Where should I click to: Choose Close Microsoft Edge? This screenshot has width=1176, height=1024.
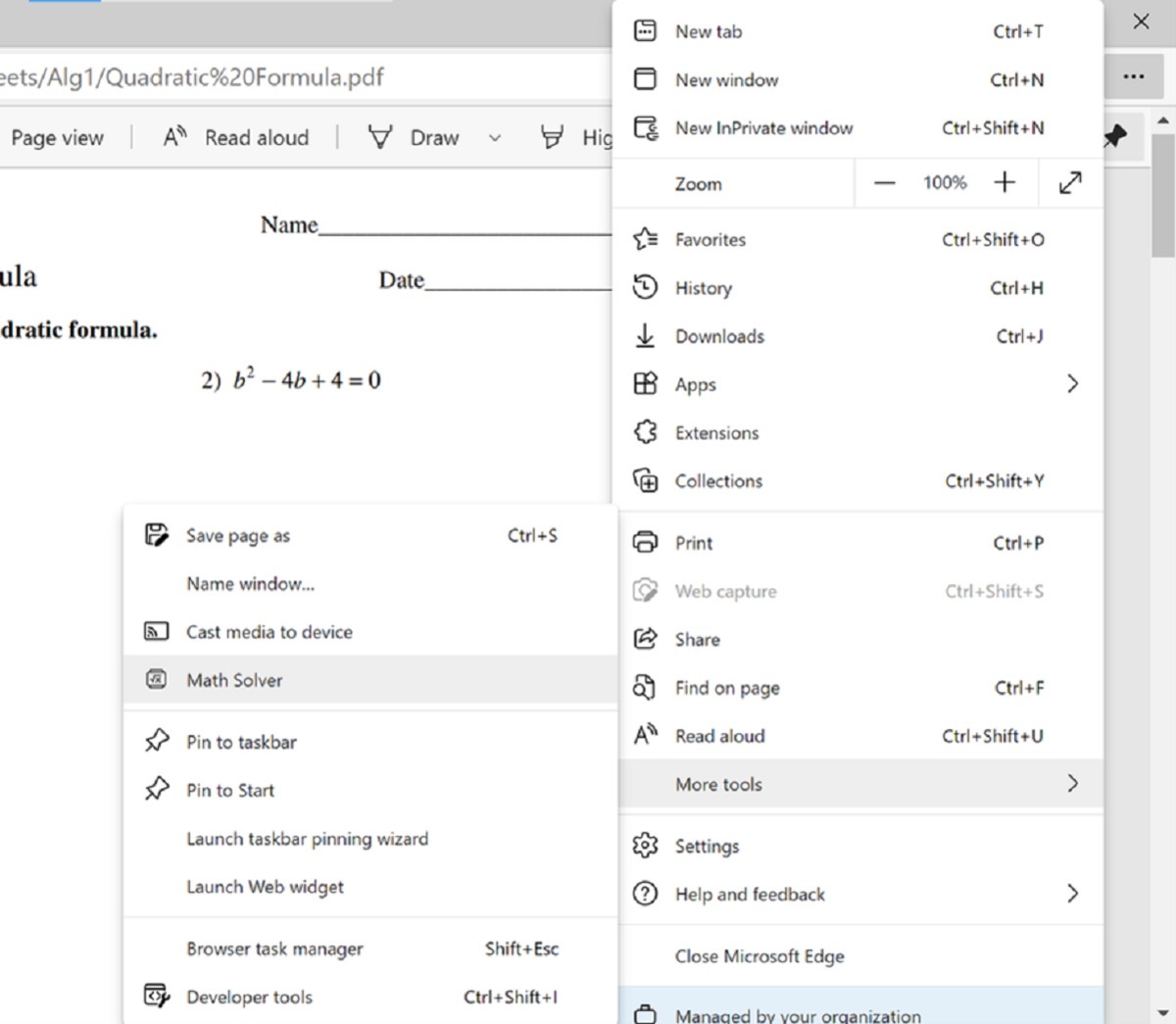click(x=759, y=955)
